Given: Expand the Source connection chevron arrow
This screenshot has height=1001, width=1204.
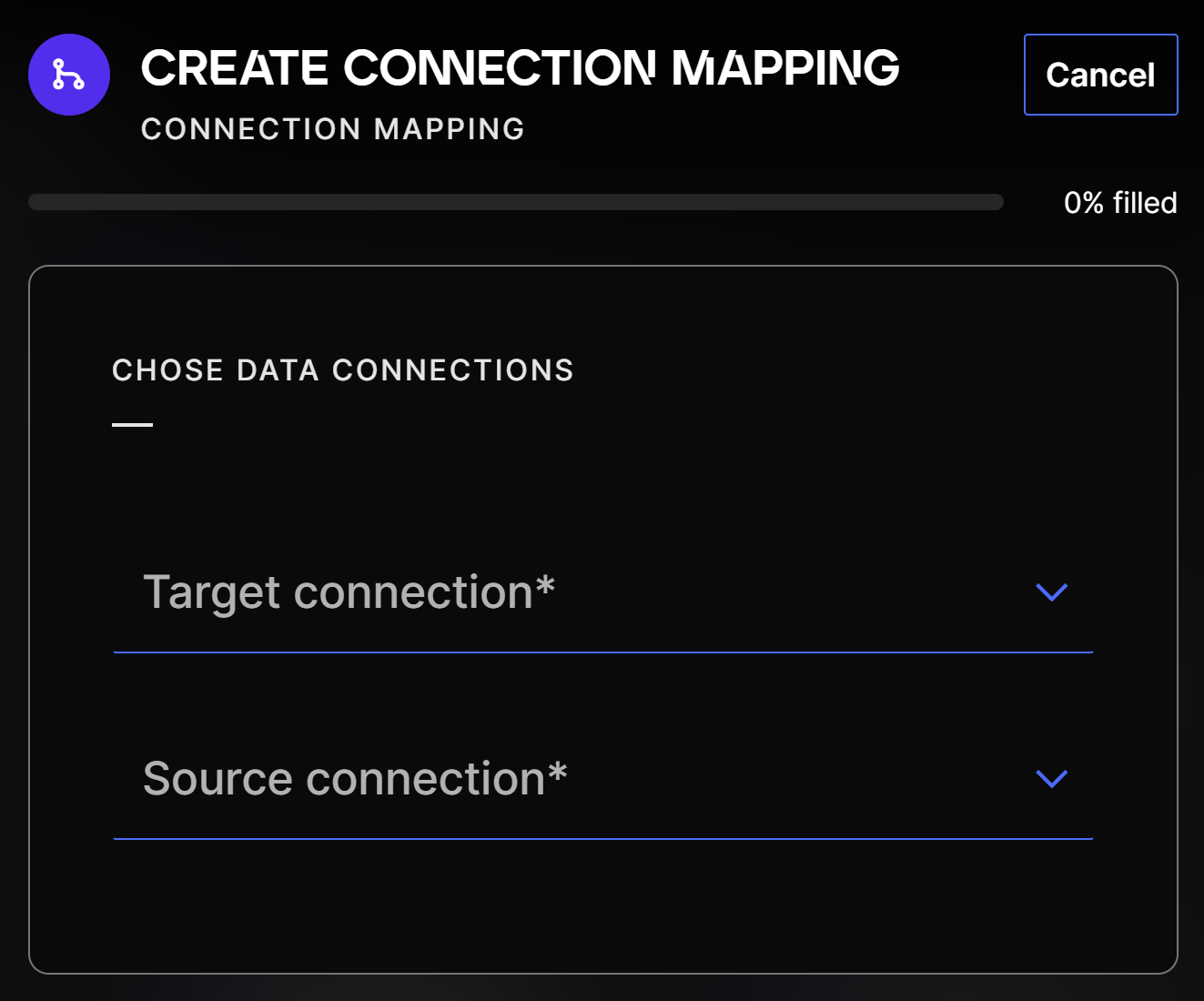Looking at the screenshot, I should coord(1051,779).
